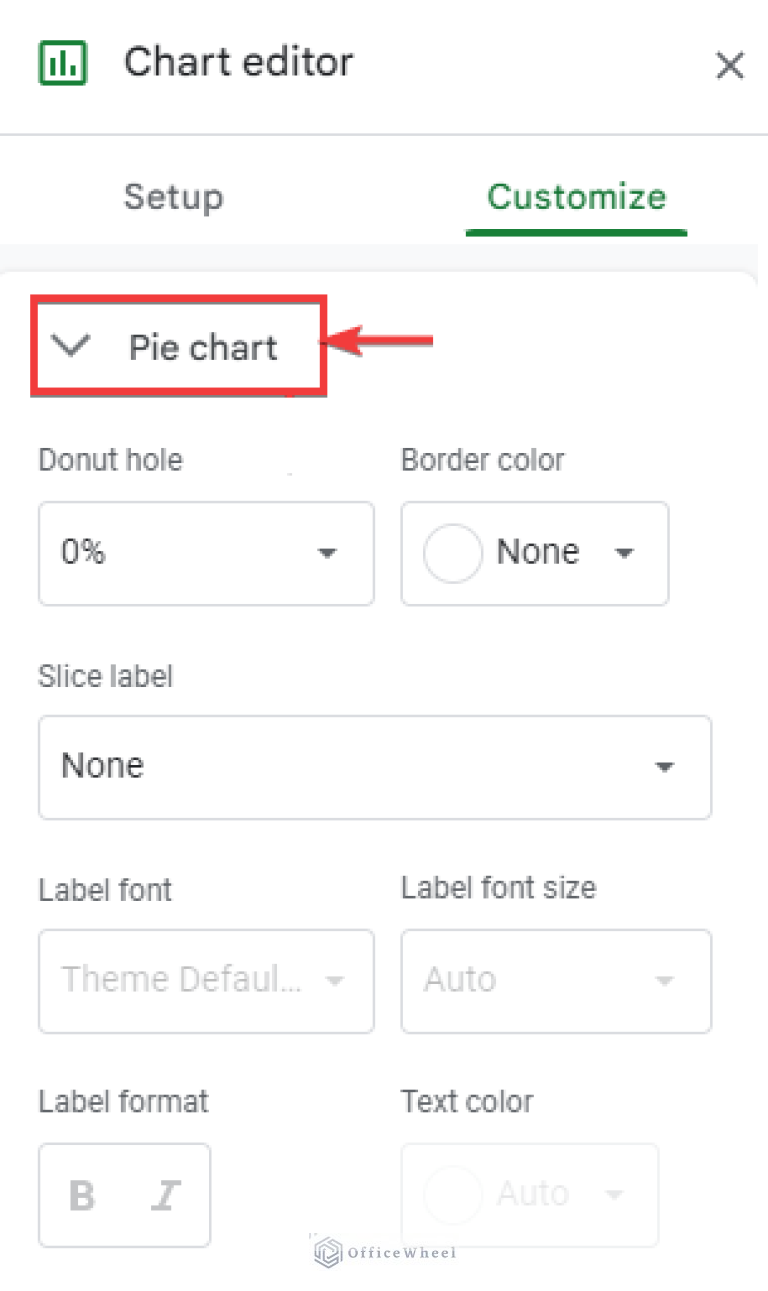Screen dimensions: 768x1291
Task: Click the Chart editor bar chart icon
Action: click(x=63, y=62)
